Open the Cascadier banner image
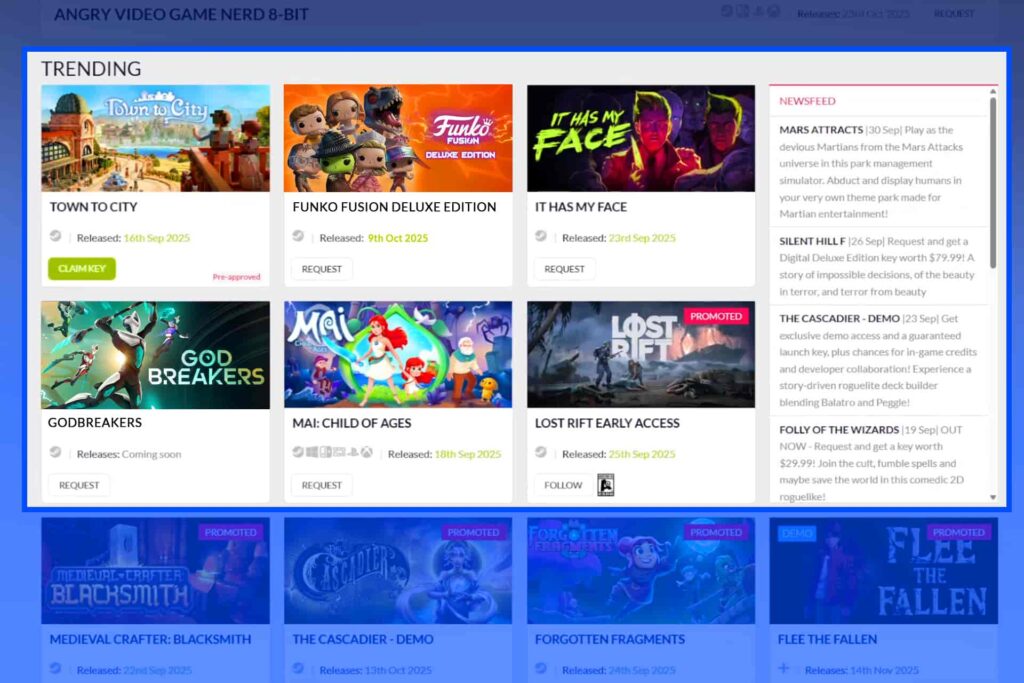This screenshot has width=1024, height=683. click(398, 571)
